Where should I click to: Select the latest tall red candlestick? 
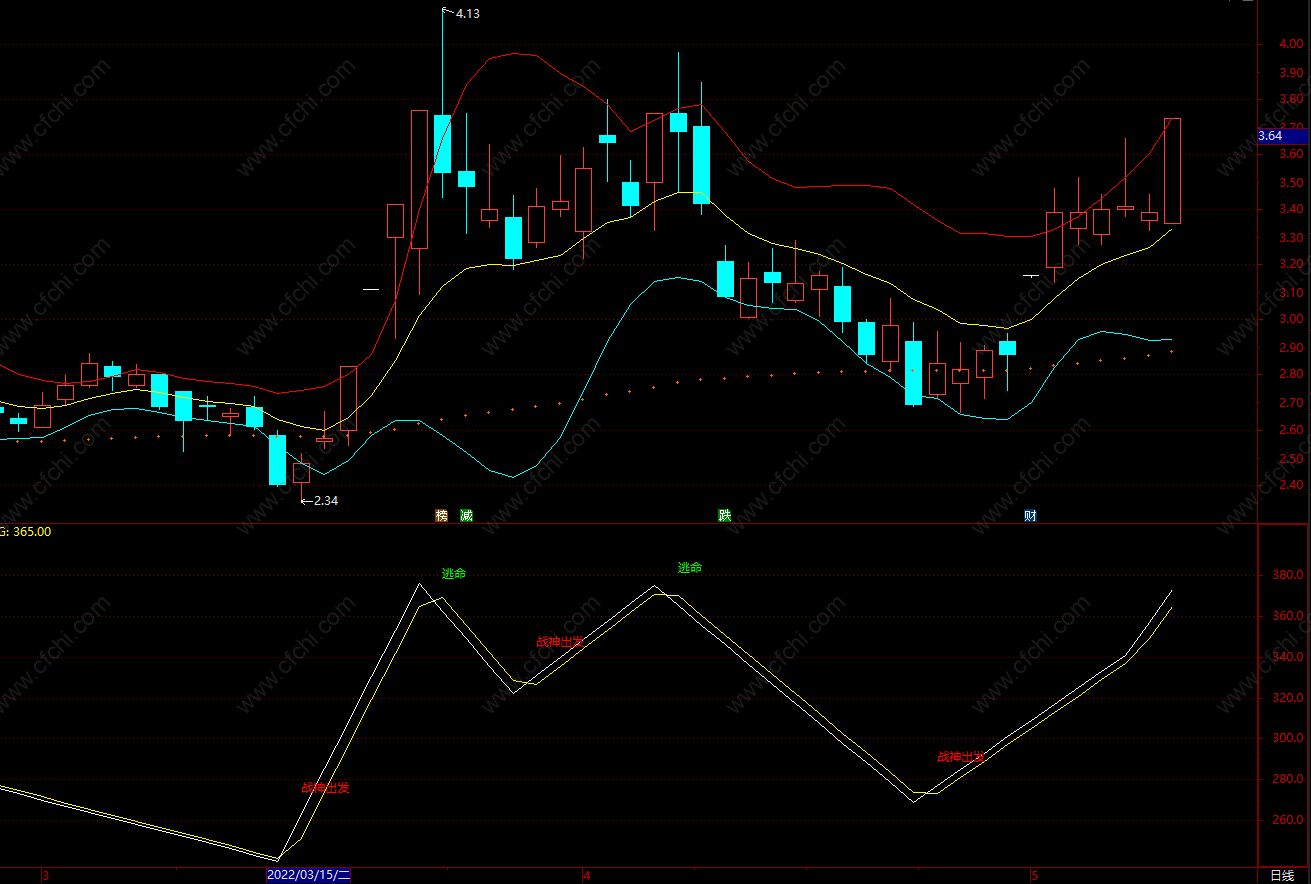(1172, 171)
